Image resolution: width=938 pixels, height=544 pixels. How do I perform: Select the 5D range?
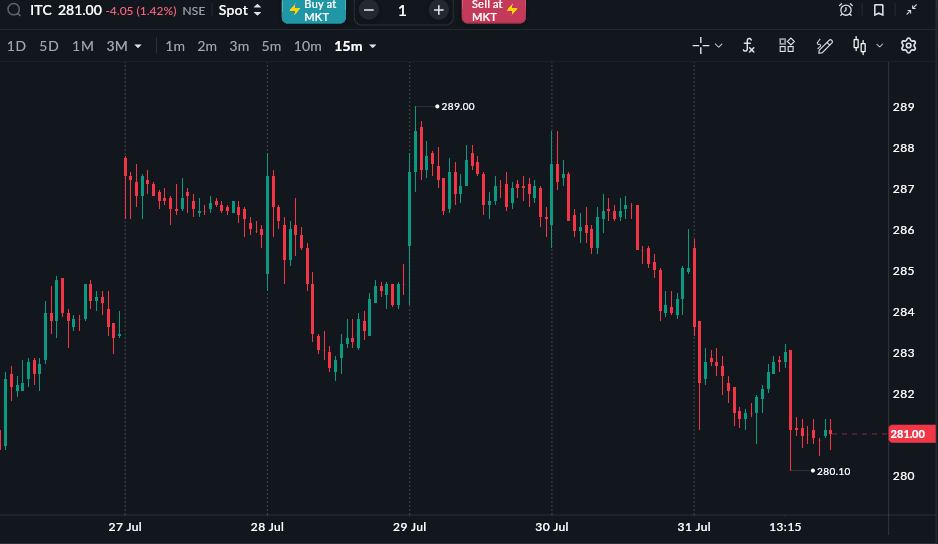(x=49, y=46)
